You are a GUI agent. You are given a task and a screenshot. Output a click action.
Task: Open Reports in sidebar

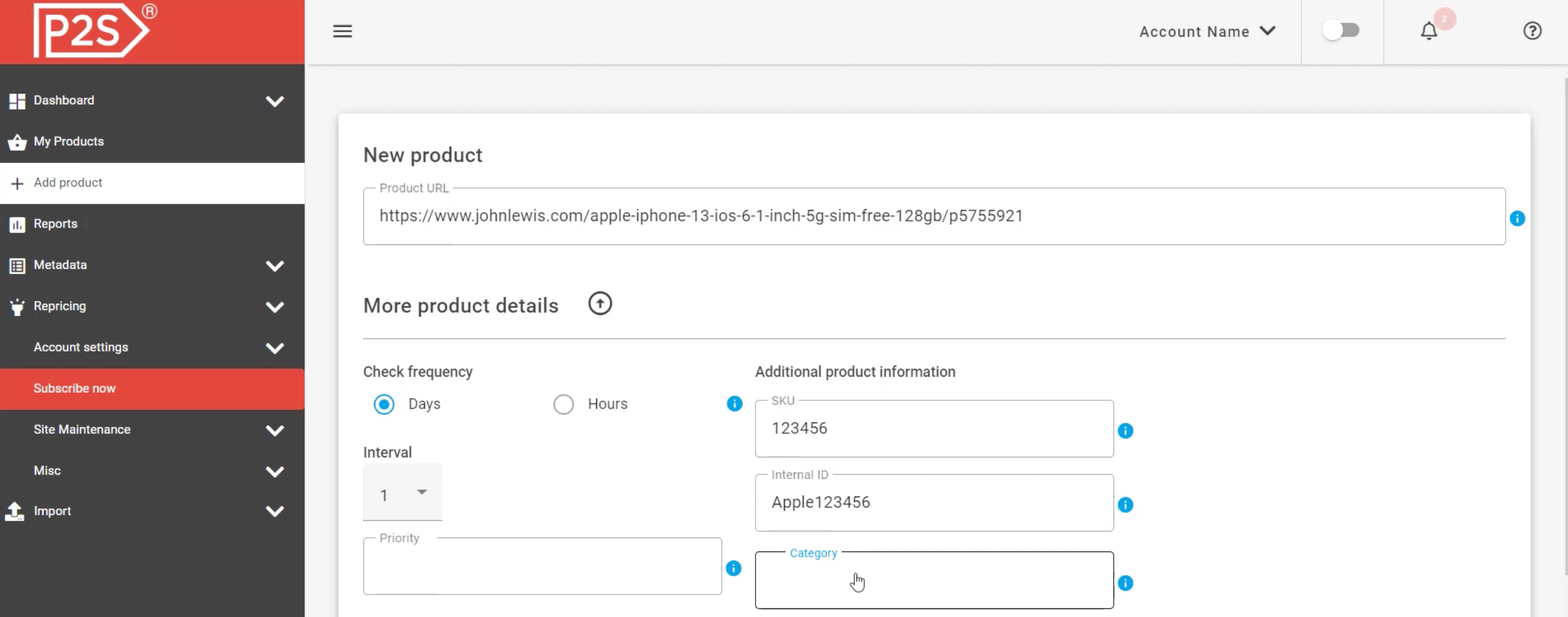55,223
